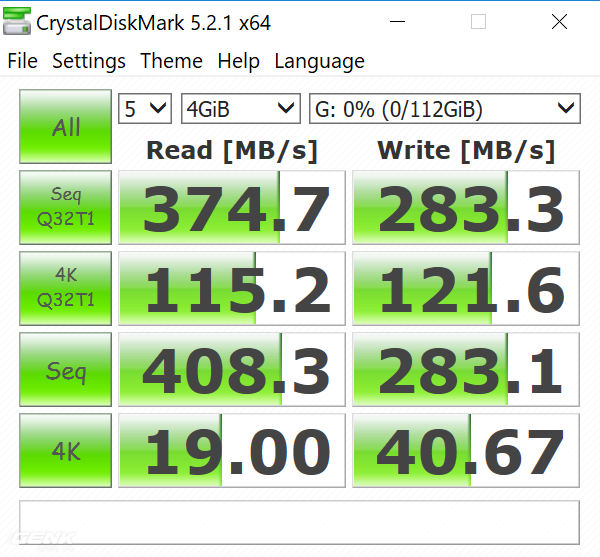Click the empty comment field at bottom

point(300,522)
